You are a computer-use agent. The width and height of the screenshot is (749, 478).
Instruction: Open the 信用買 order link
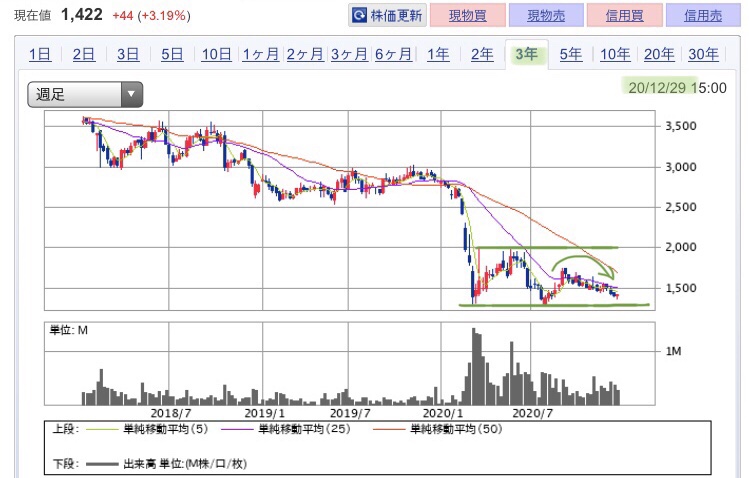click(x=624, y=15)
